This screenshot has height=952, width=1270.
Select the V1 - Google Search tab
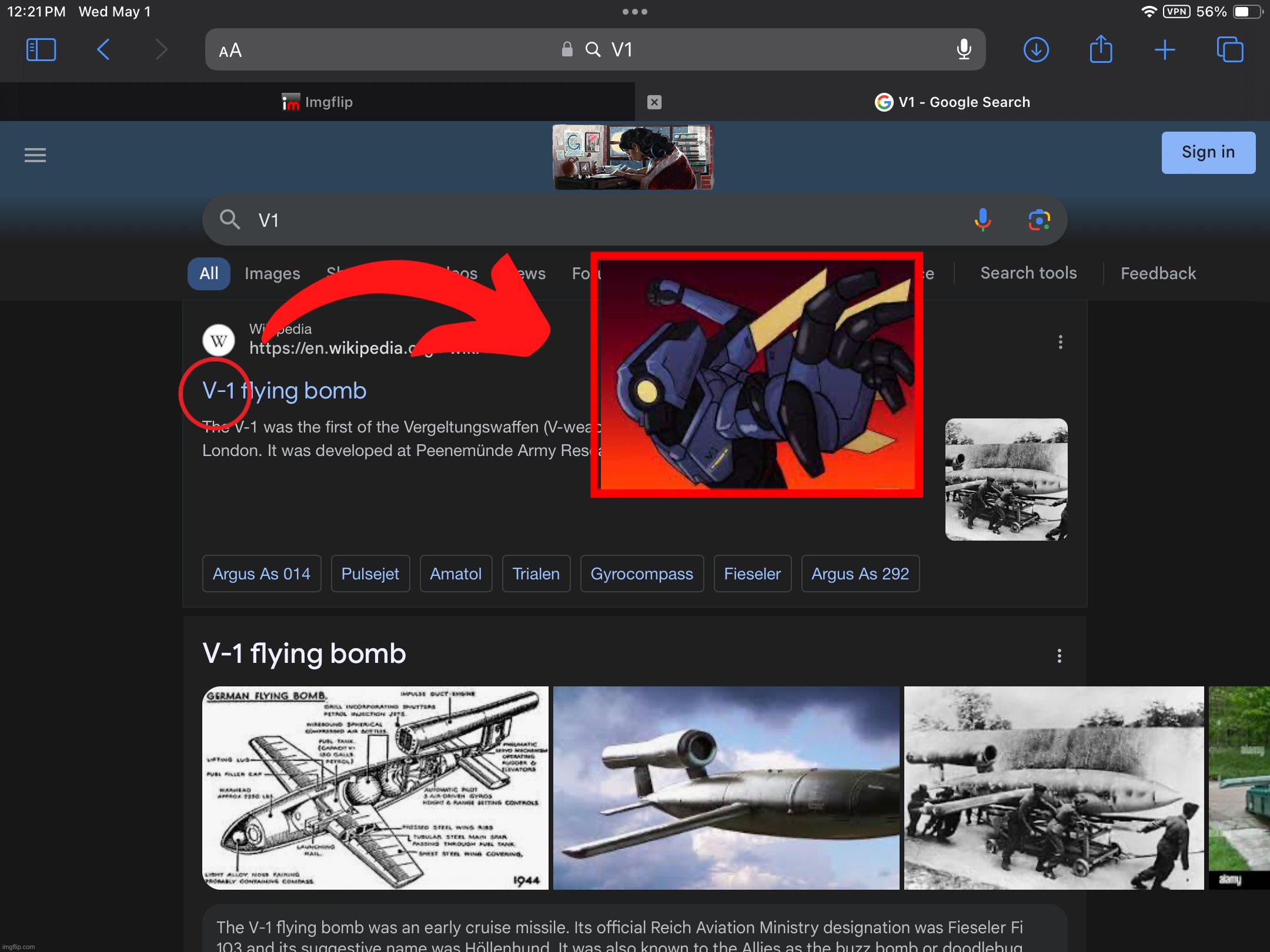click(952, 102)
